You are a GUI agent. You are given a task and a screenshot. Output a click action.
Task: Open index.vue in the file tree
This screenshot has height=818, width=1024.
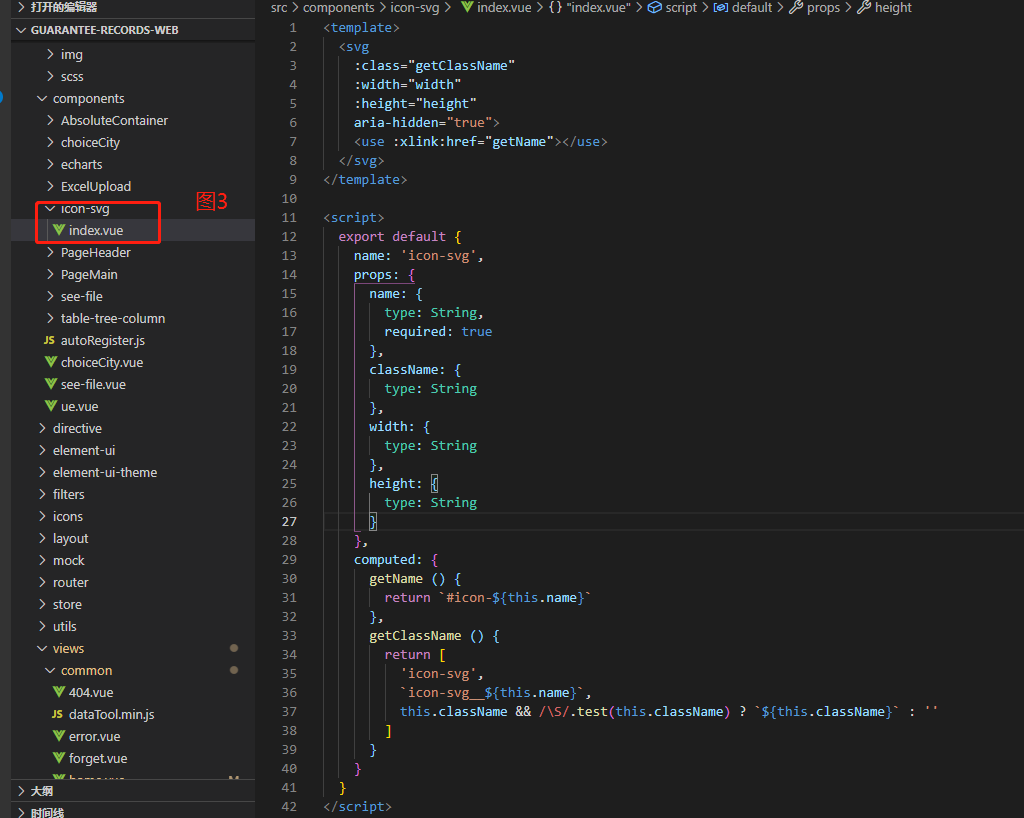(96, 230)
